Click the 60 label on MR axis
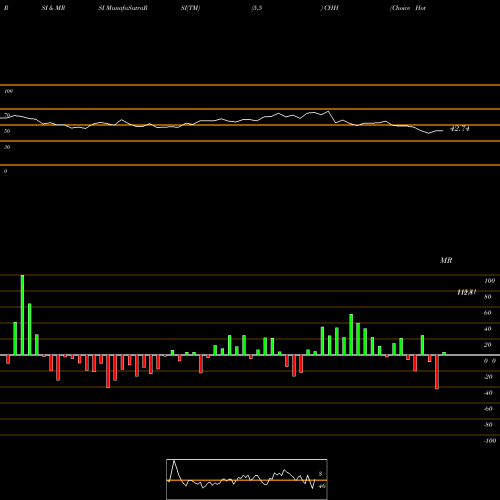Image resolution: width=500 pixels, height=500 pixels. (x=488, y=313)
